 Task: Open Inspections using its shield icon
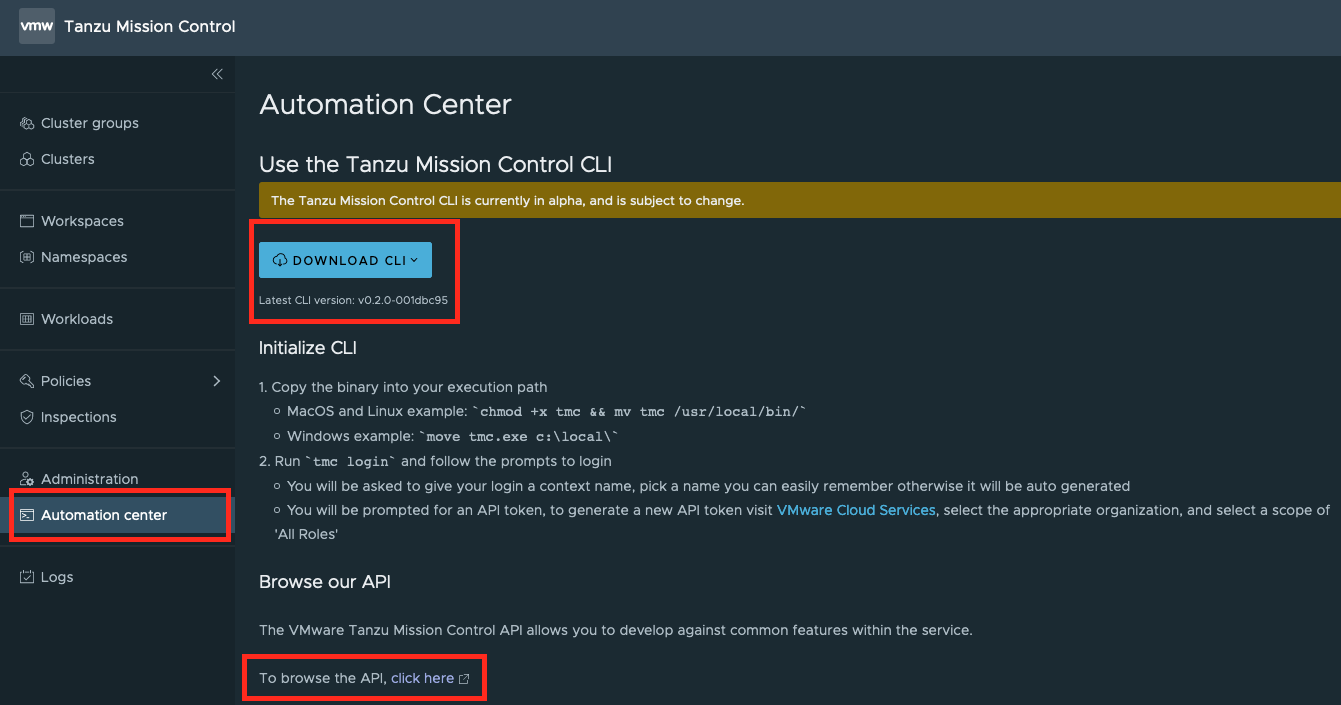point(26,417)
